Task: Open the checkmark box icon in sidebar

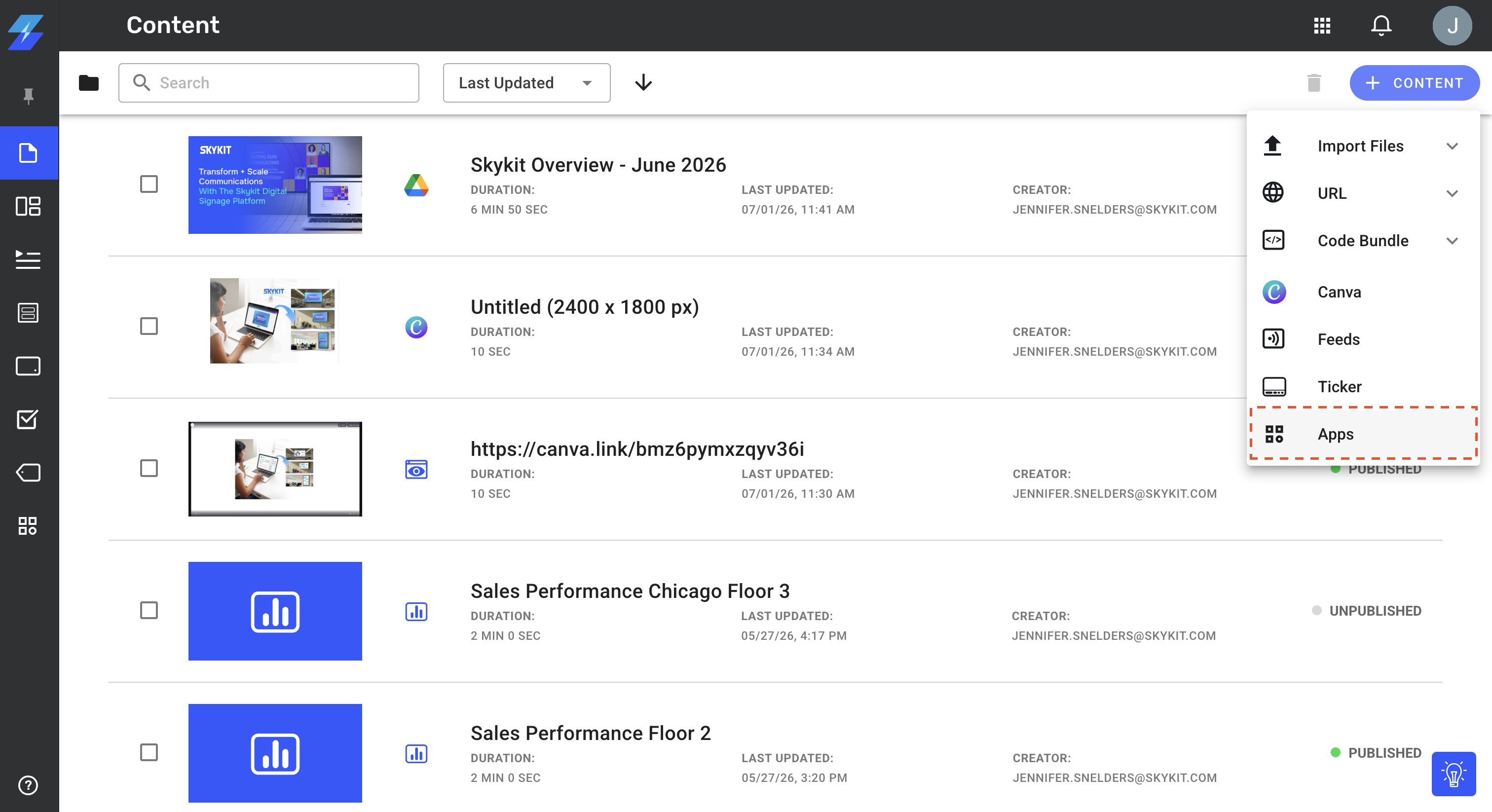Action: pos(29,419)
